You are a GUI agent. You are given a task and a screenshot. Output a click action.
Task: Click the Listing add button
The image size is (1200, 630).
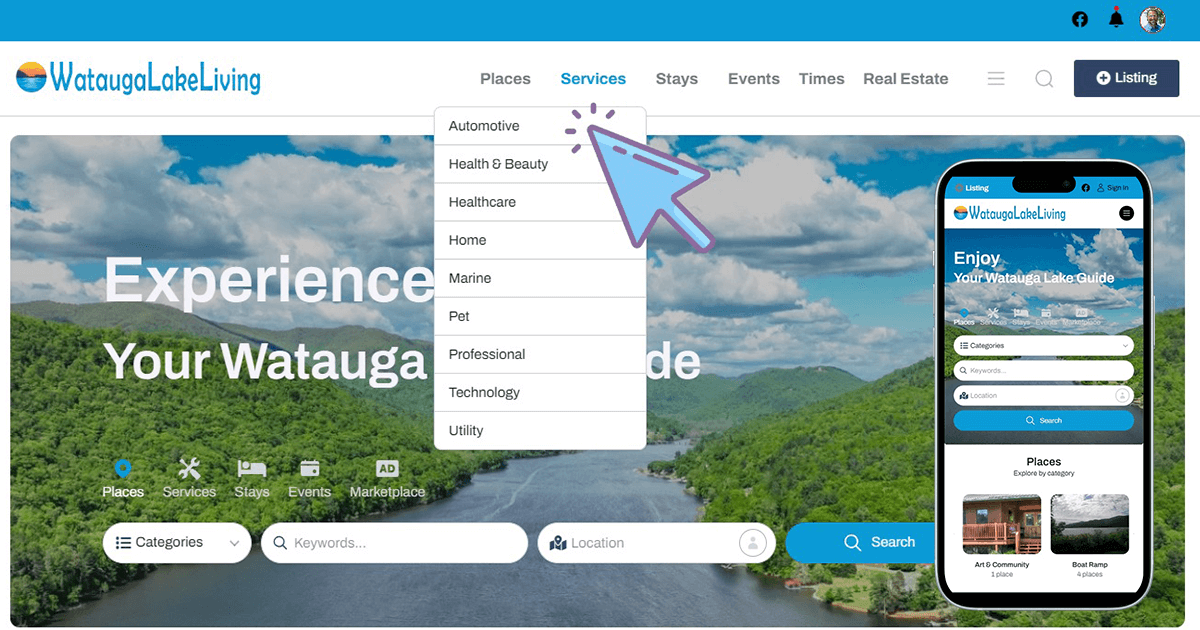click(1127, 78)
